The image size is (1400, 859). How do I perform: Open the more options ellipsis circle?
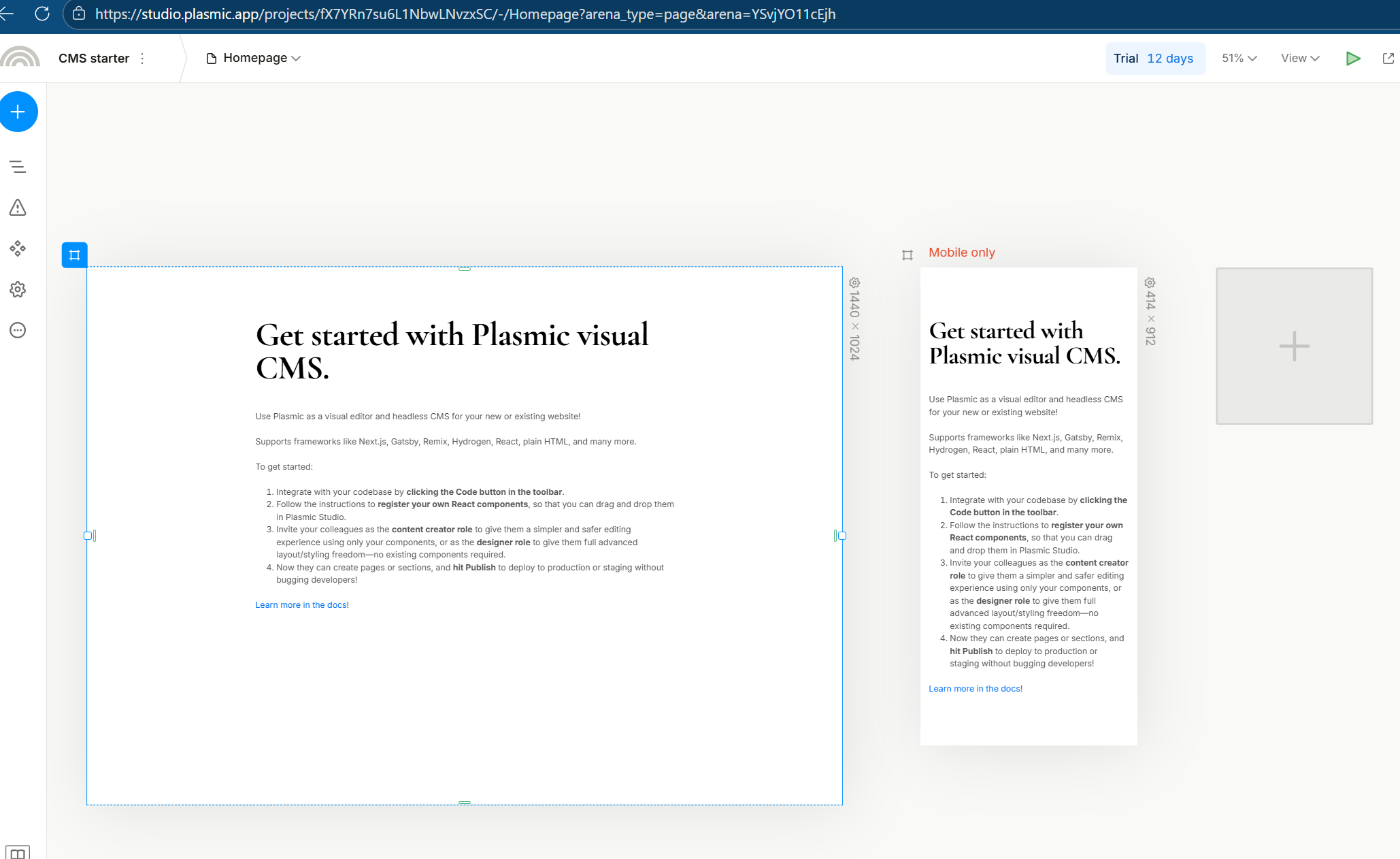[x=18, y=330]
